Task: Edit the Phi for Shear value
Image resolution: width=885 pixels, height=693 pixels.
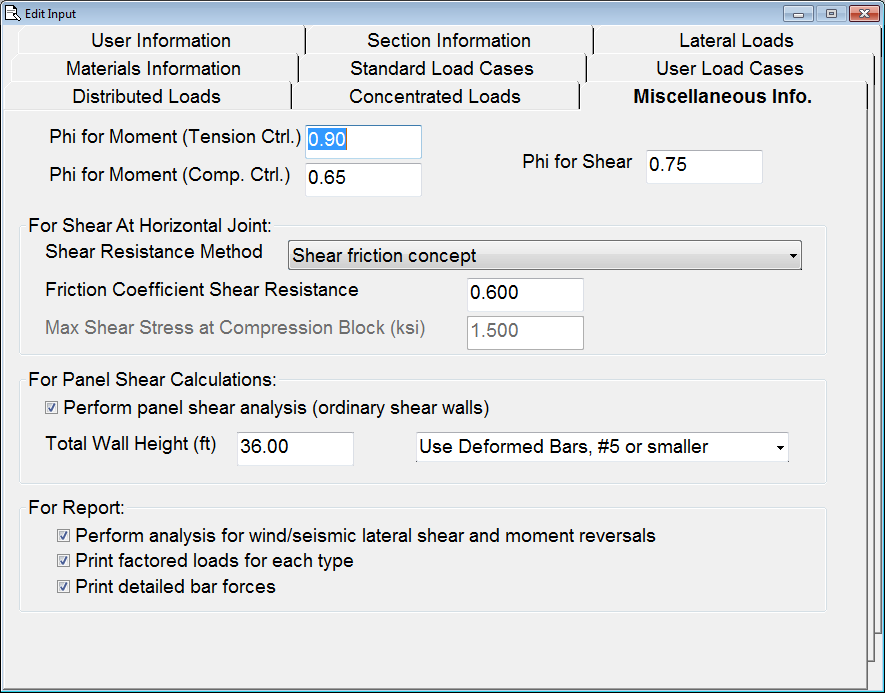Action: (704, 166)
